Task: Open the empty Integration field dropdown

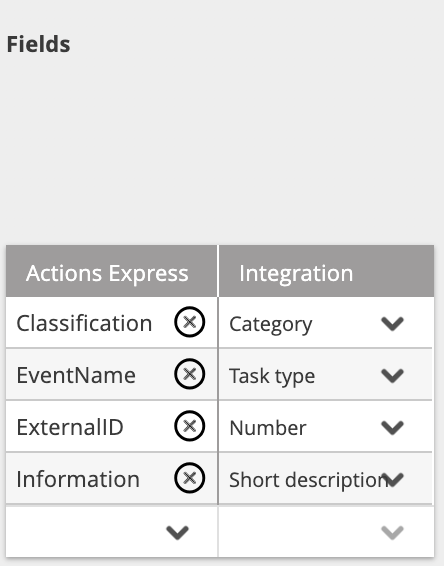Action: 392,532
